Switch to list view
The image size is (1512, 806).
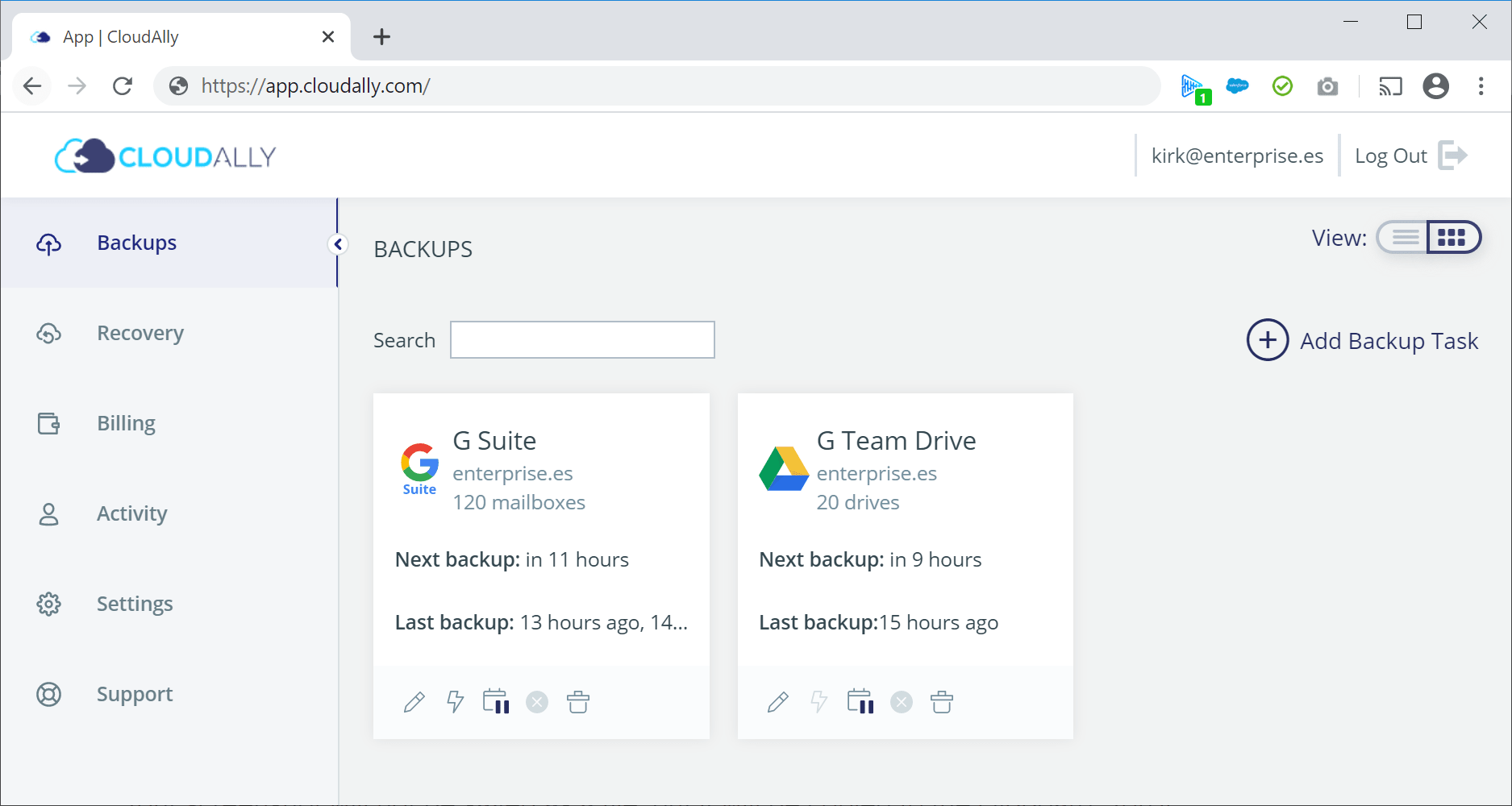[x=1405, y=237]
